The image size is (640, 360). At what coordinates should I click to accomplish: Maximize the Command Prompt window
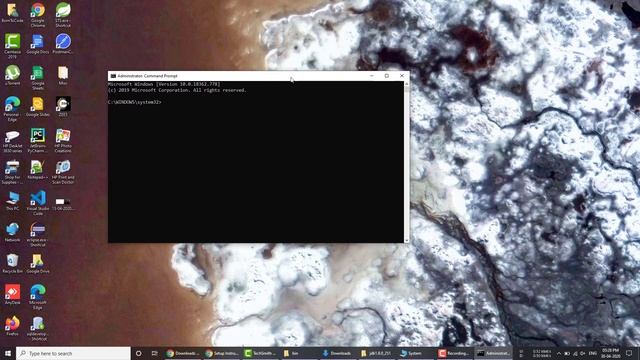(387, 76)
